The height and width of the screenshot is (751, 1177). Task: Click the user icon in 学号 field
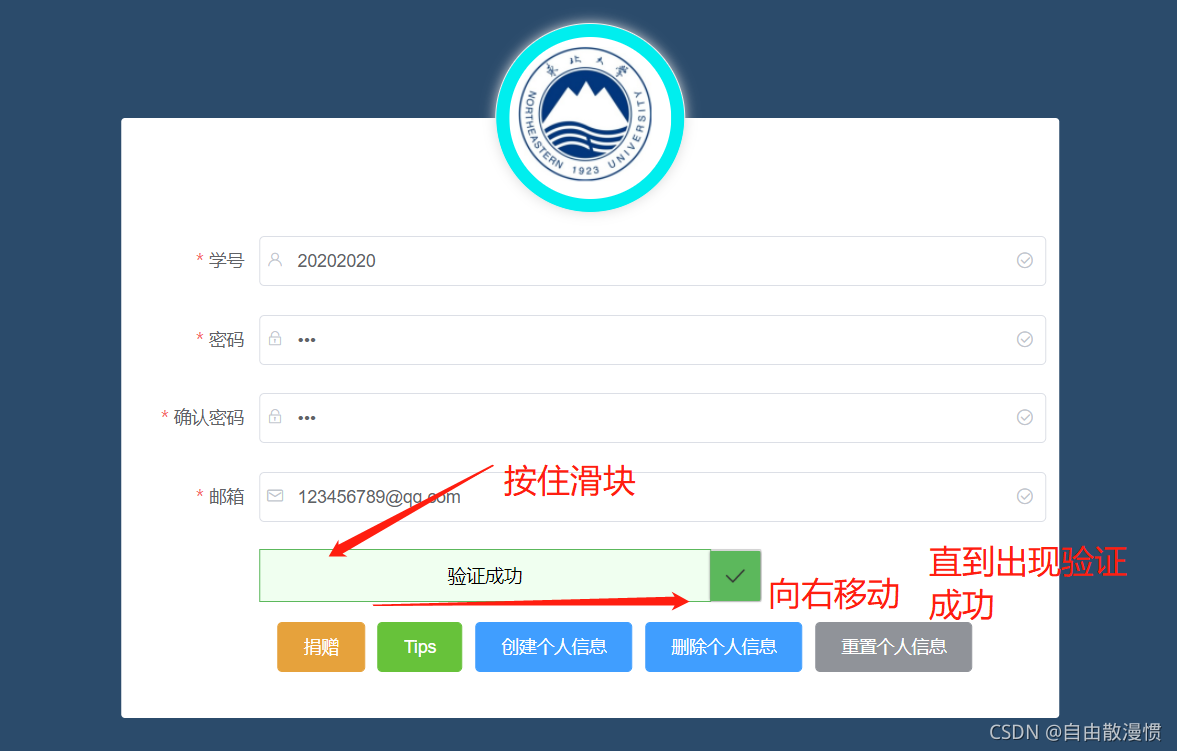275,260
